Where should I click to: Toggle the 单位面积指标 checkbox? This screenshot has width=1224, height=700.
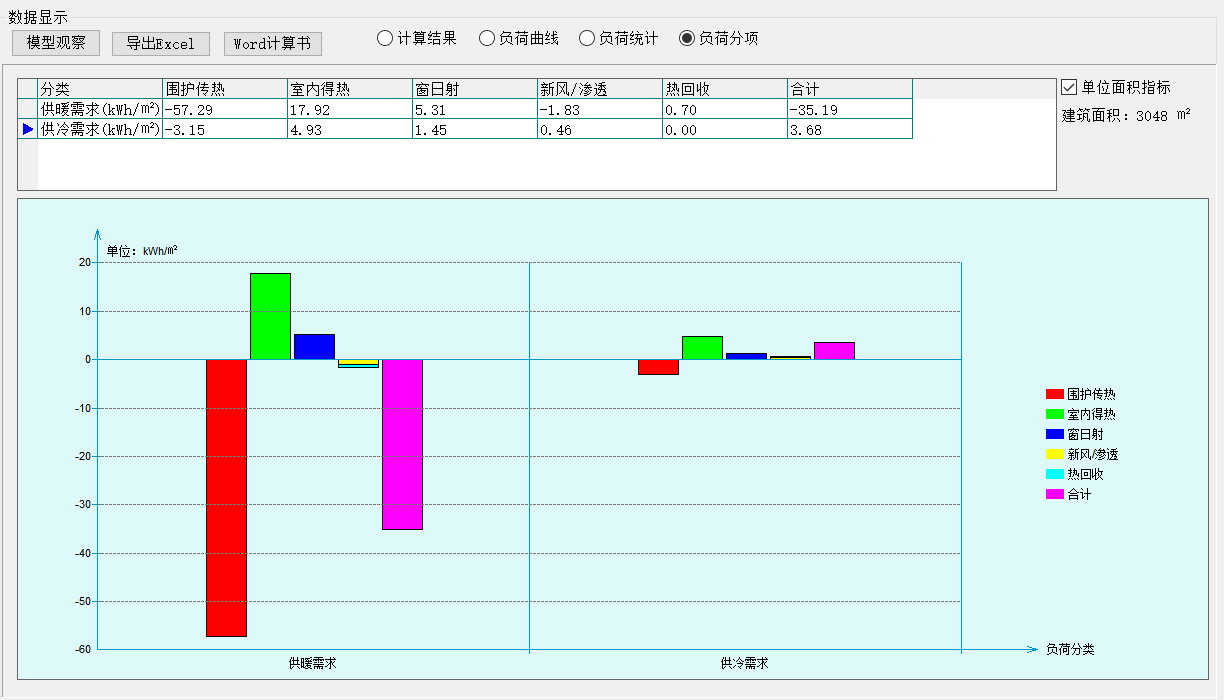[x=1069, y=87]
